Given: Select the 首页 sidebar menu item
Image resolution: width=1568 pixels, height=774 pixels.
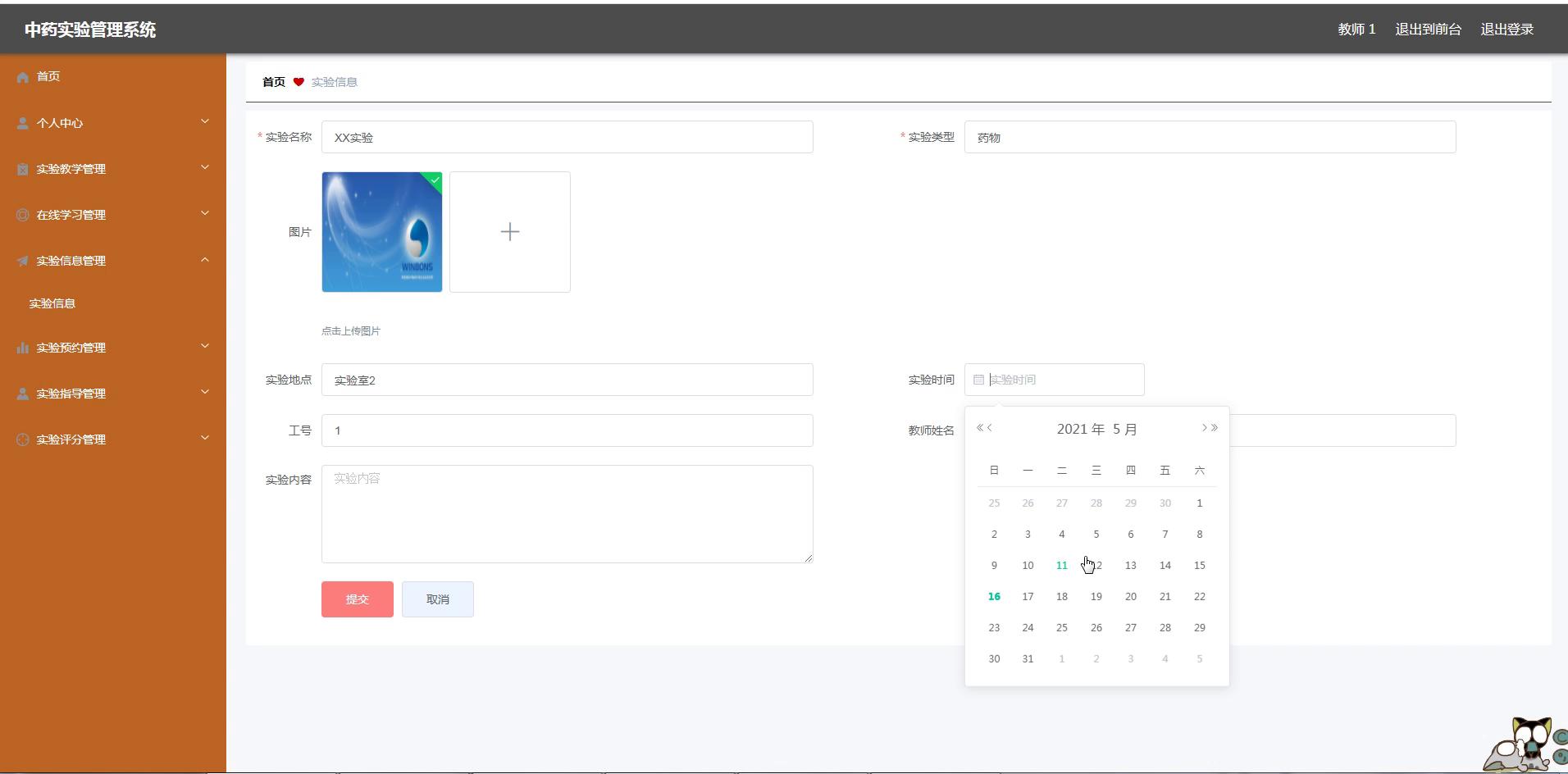Looking at the screenshot, I should click(48, 76).
